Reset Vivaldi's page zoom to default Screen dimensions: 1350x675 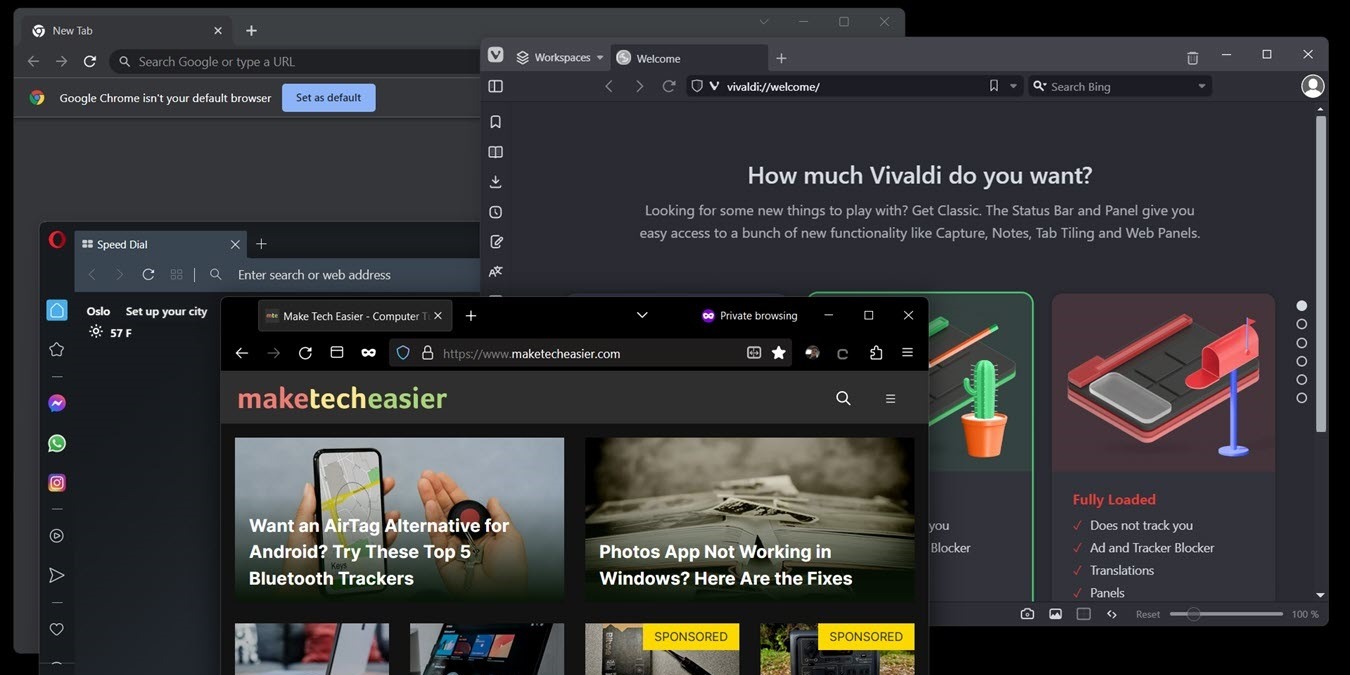[x=1147, y=613]
